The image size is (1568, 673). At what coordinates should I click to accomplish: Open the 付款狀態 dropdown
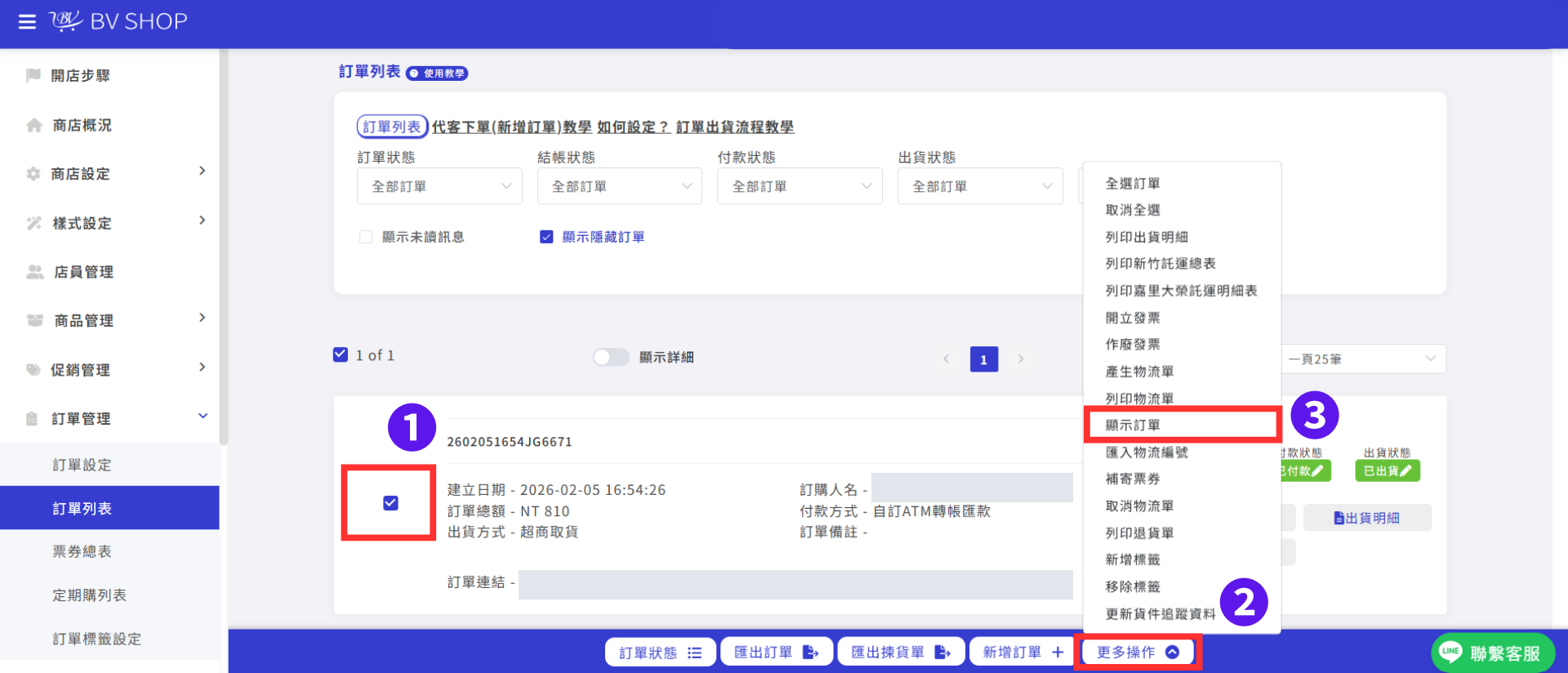(800, 186)
